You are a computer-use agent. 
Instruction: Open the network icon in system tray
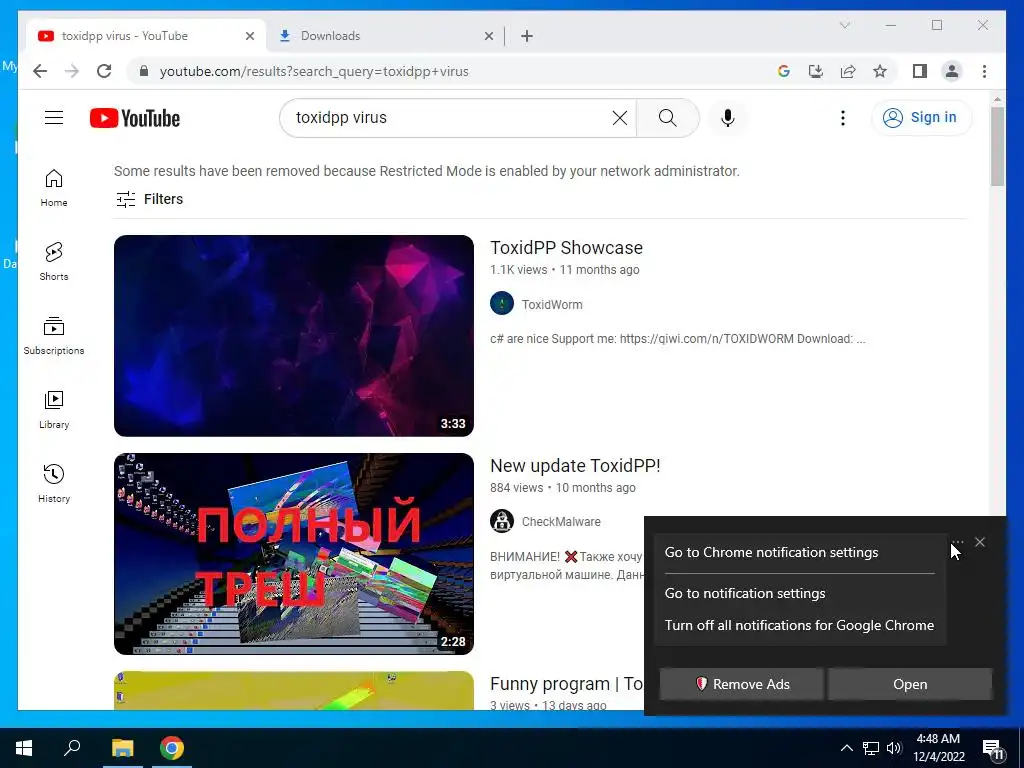tap(871, 748)
